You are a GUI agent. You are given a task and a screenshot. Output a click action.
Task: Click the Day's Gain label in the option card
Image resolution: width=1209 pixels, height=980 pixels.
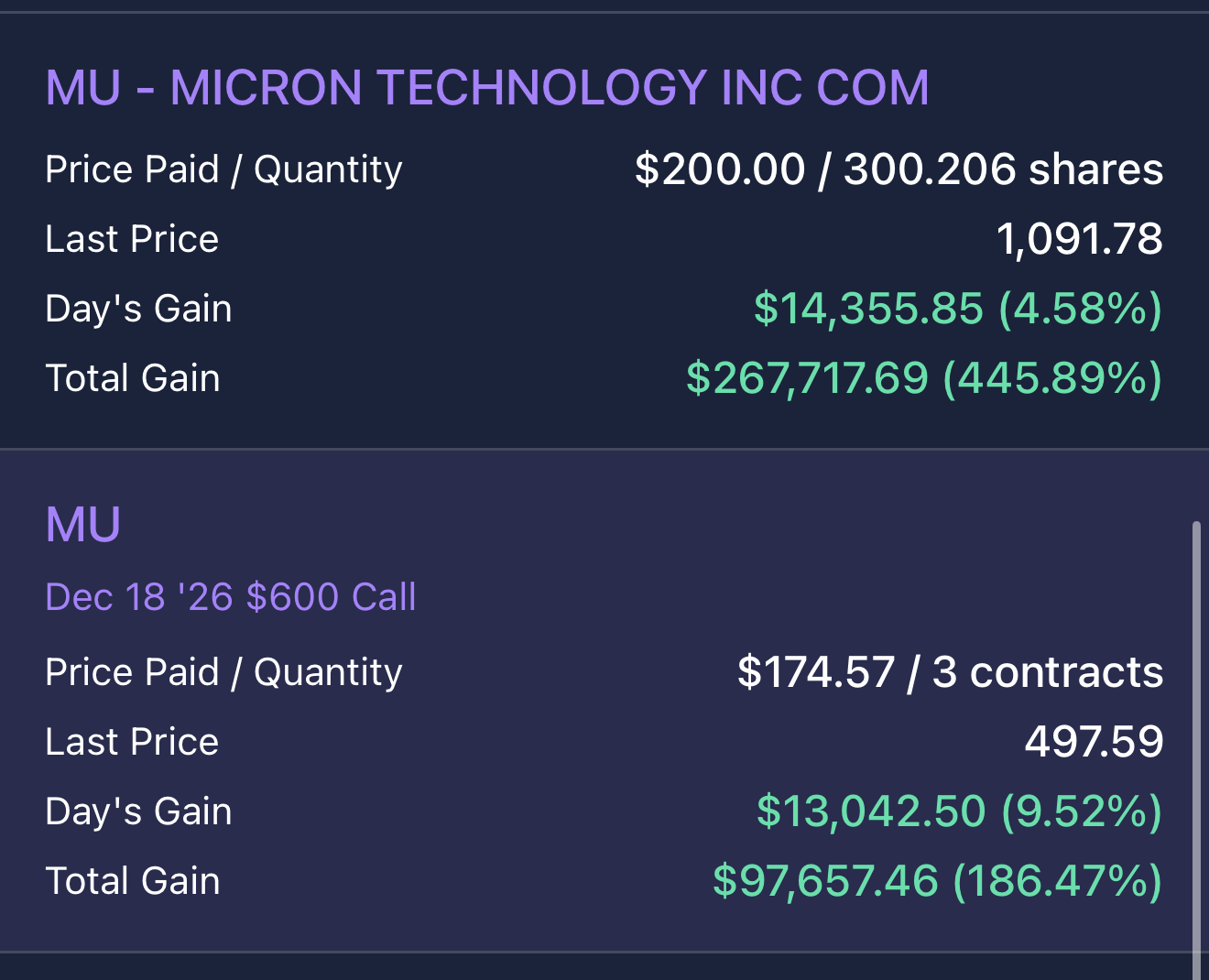139,812
